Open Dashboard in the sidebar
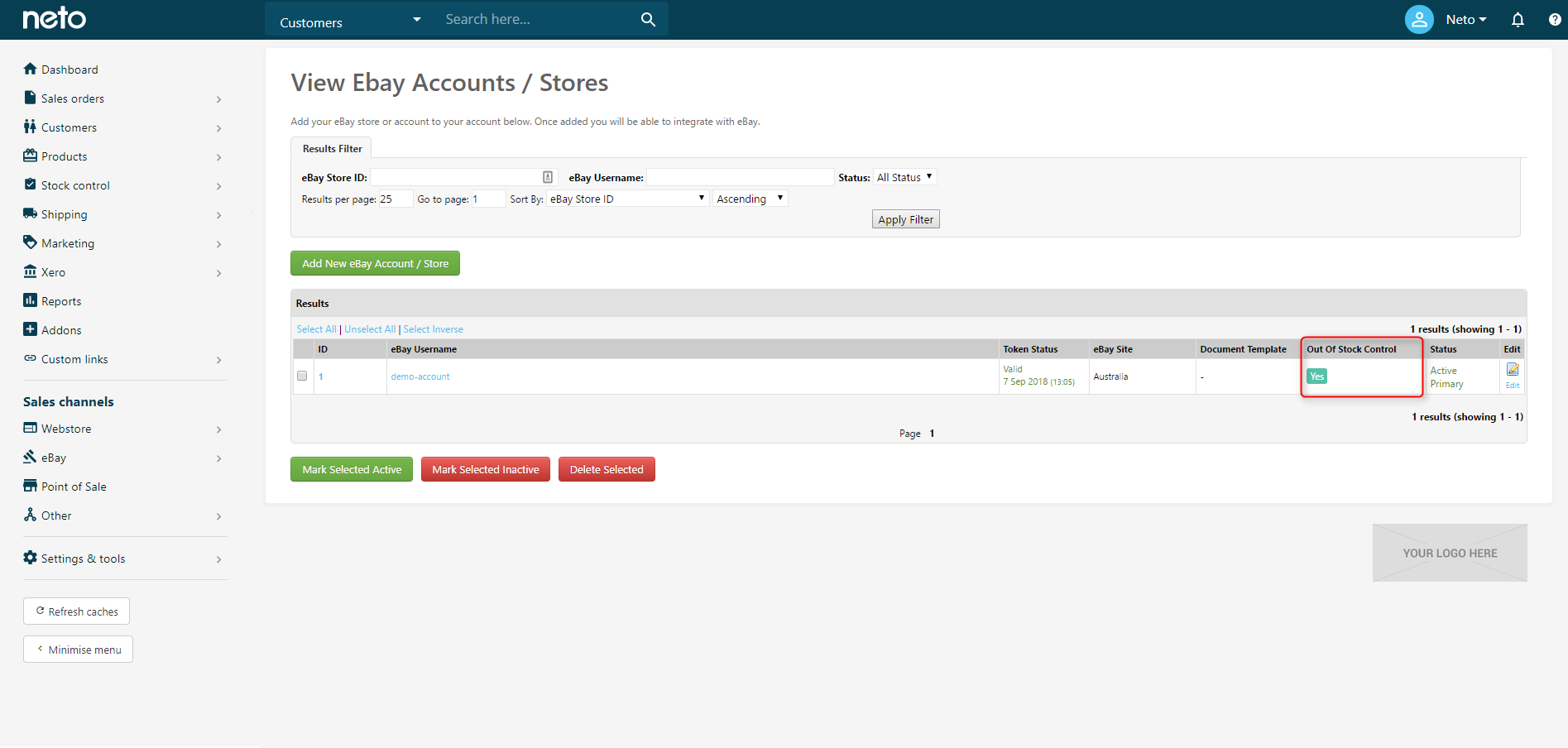1568x748 pixels. 70,70
